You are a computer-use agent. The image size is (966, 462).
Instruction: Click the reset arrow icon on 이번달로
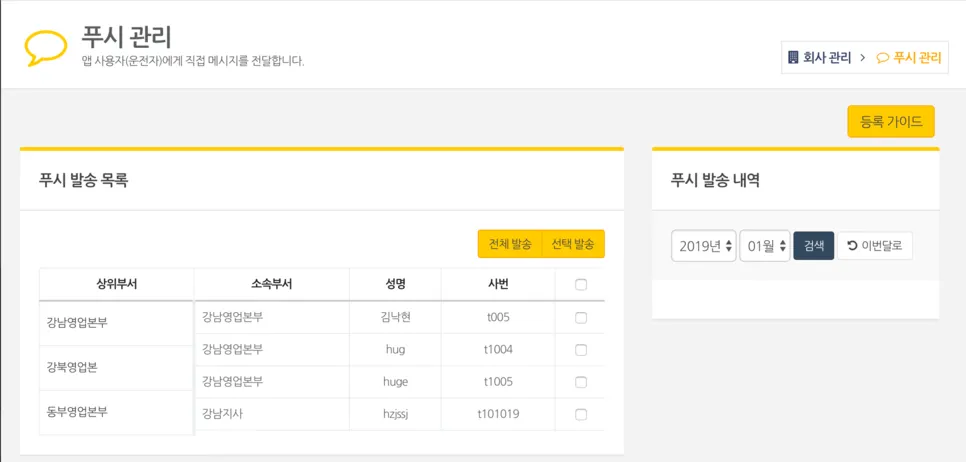[852, 245]
